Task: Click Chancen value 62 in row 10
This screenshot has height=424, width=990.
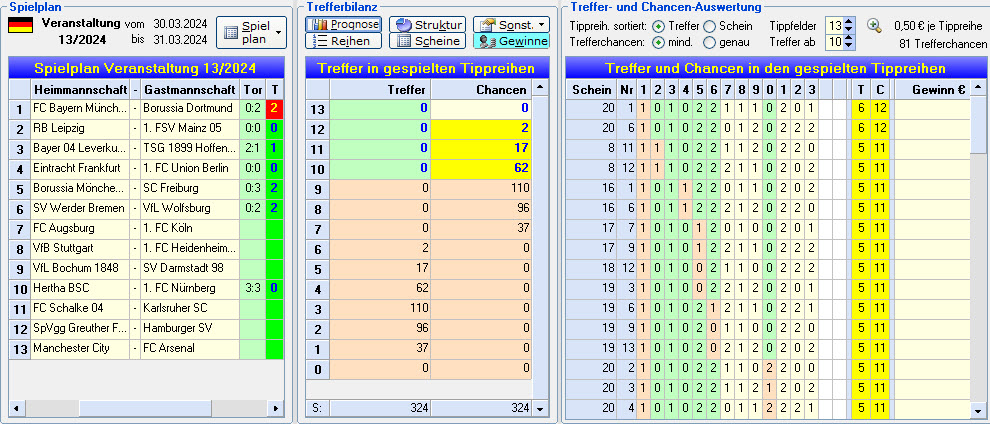Action: [x=481, y=168]
